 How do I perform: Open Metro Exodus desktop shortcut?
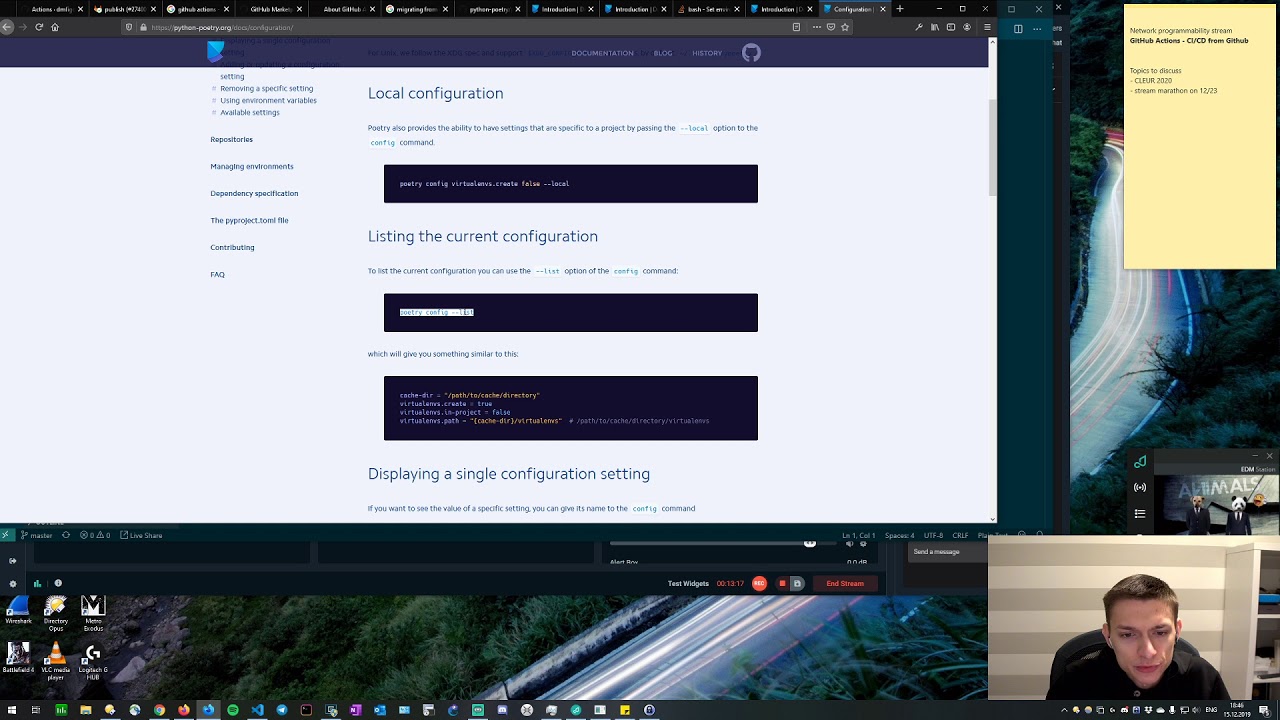[93, 613]
